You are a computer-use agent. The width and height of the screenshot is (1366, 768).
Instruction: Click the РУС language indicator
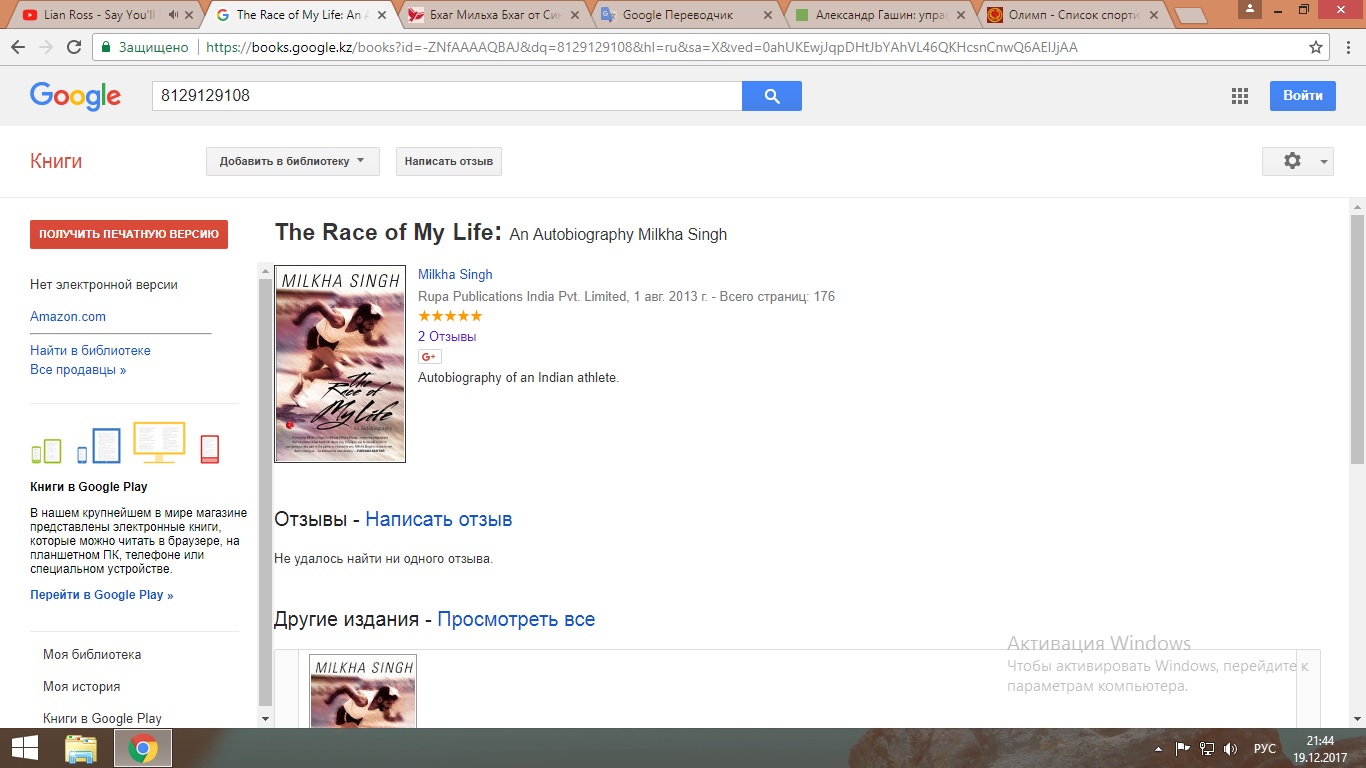click(1265, 748)
